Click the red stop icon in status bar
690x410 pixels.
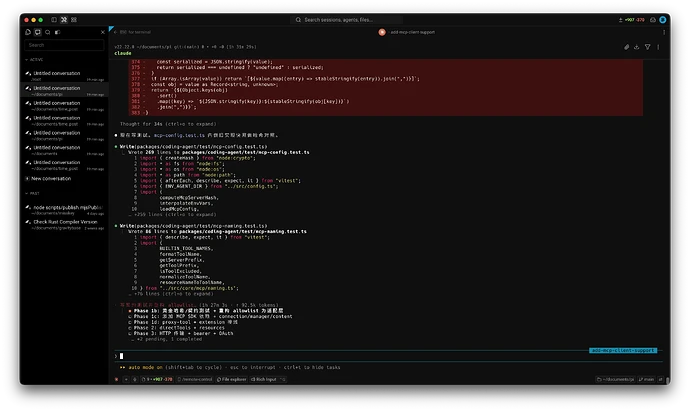click(116, 379)
